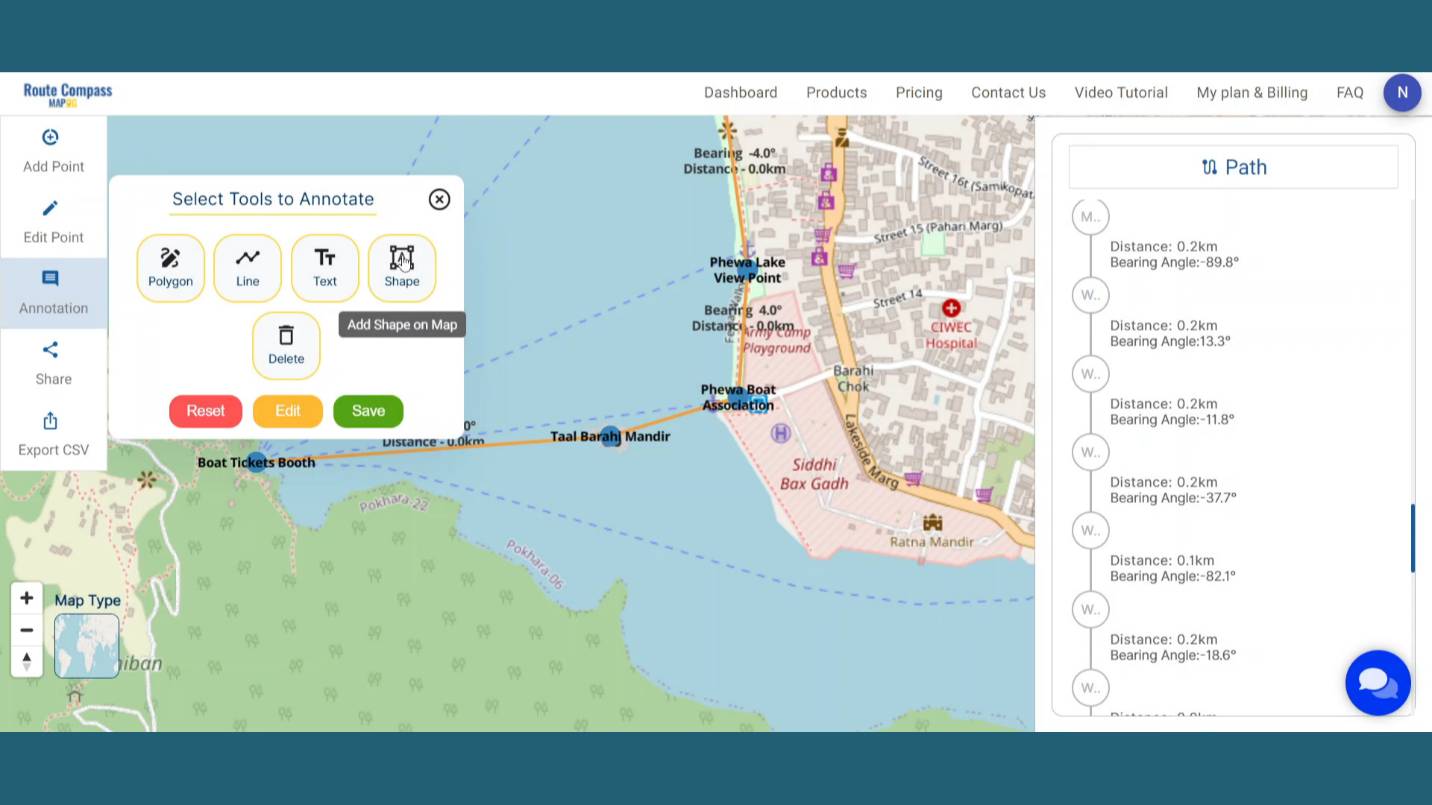This screenshot has width=1432, height=805.
Task: Open the user profile avatar N
Action: [1402, 92]
